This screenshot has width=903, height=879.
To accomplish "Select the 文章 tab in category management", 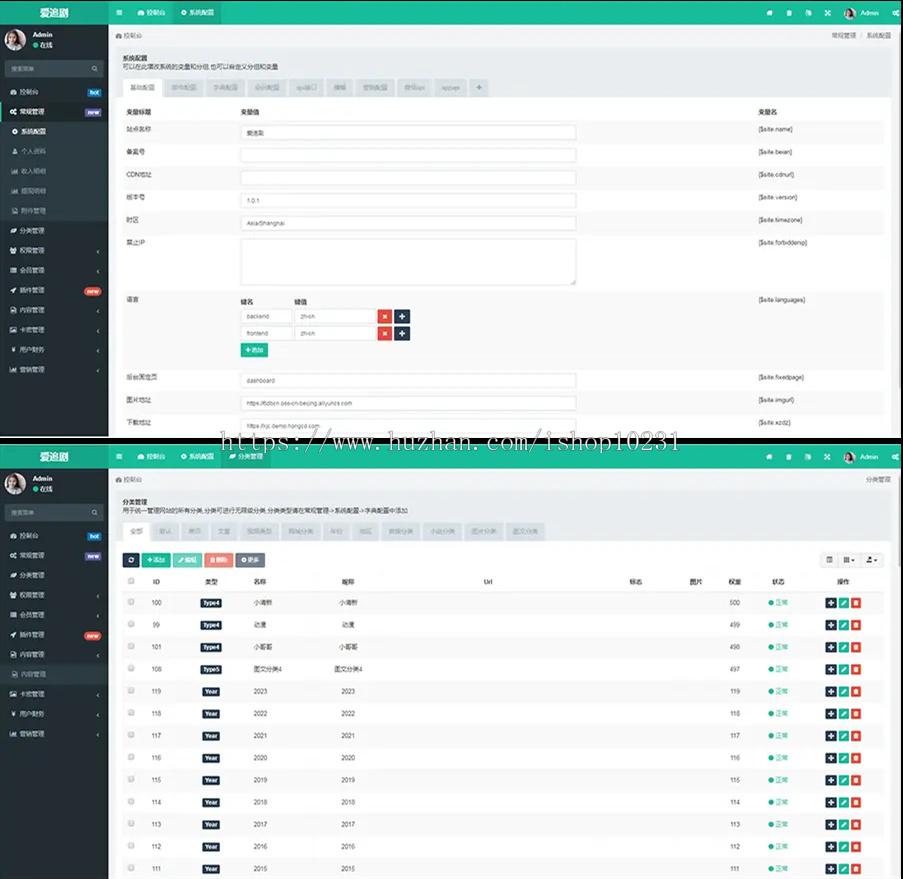I will point(224,531).
